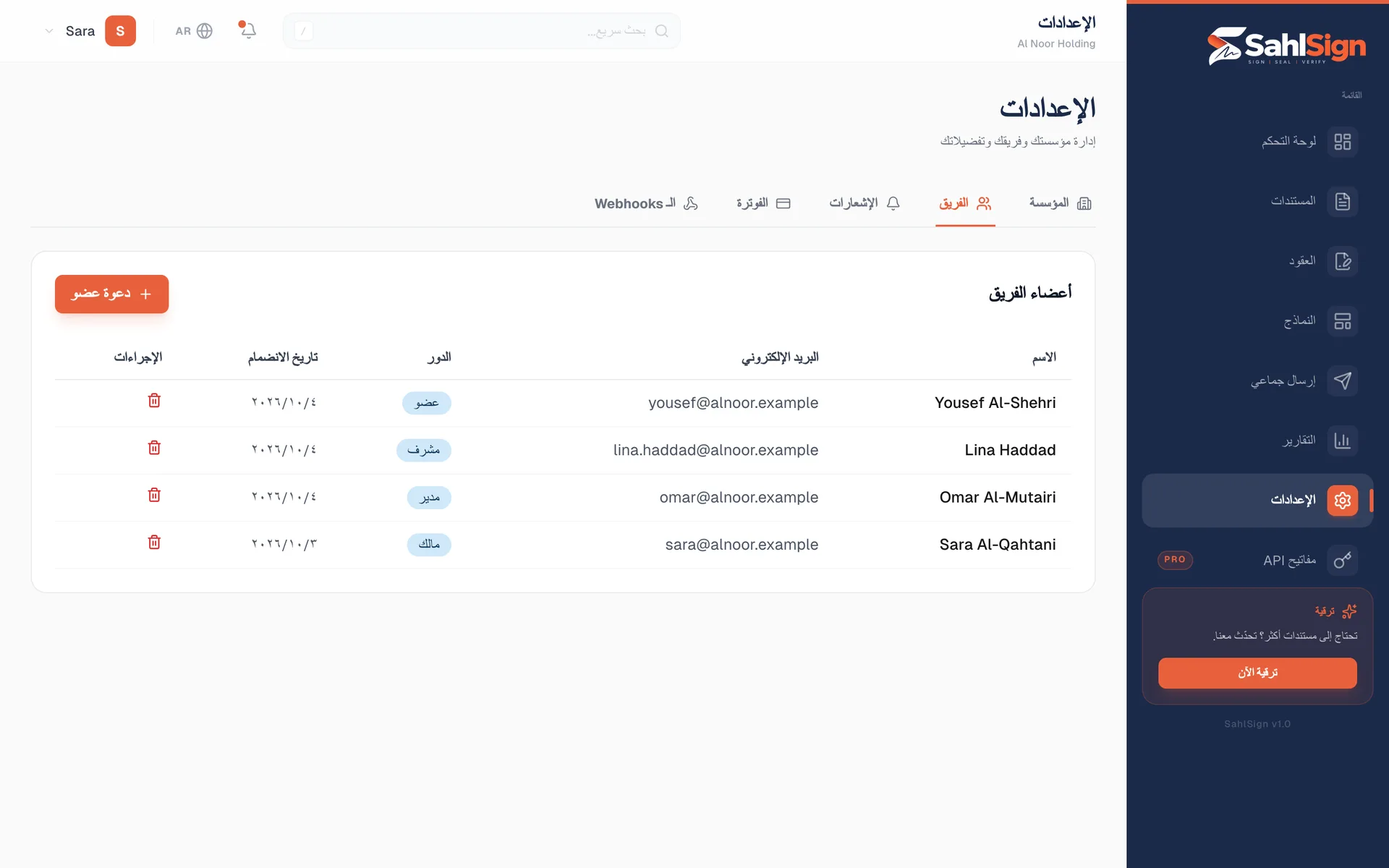Open the API keys key icon
1389x868 pixels.
[x=1342, y=561]
